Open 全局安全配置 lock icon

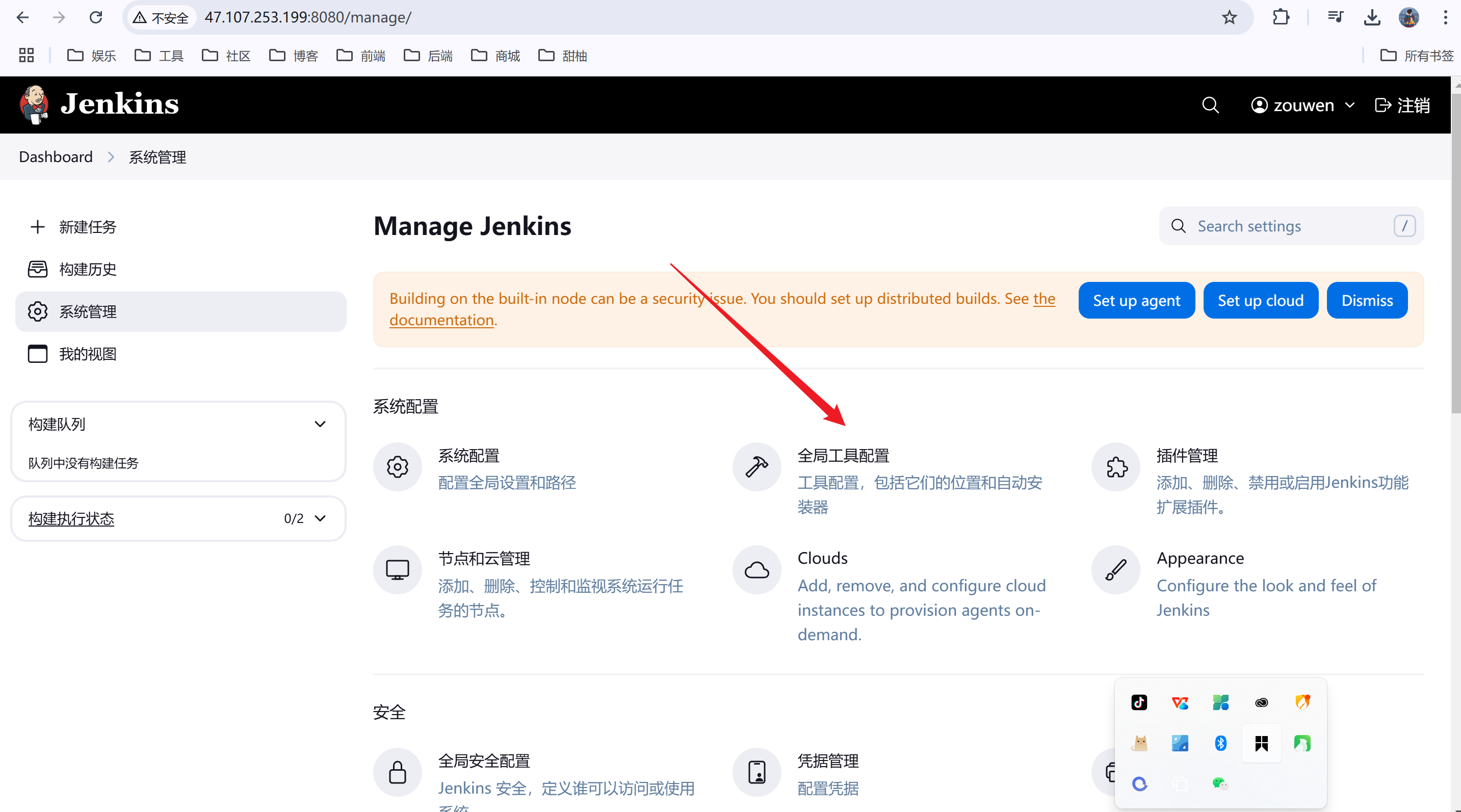click(397, 772)
